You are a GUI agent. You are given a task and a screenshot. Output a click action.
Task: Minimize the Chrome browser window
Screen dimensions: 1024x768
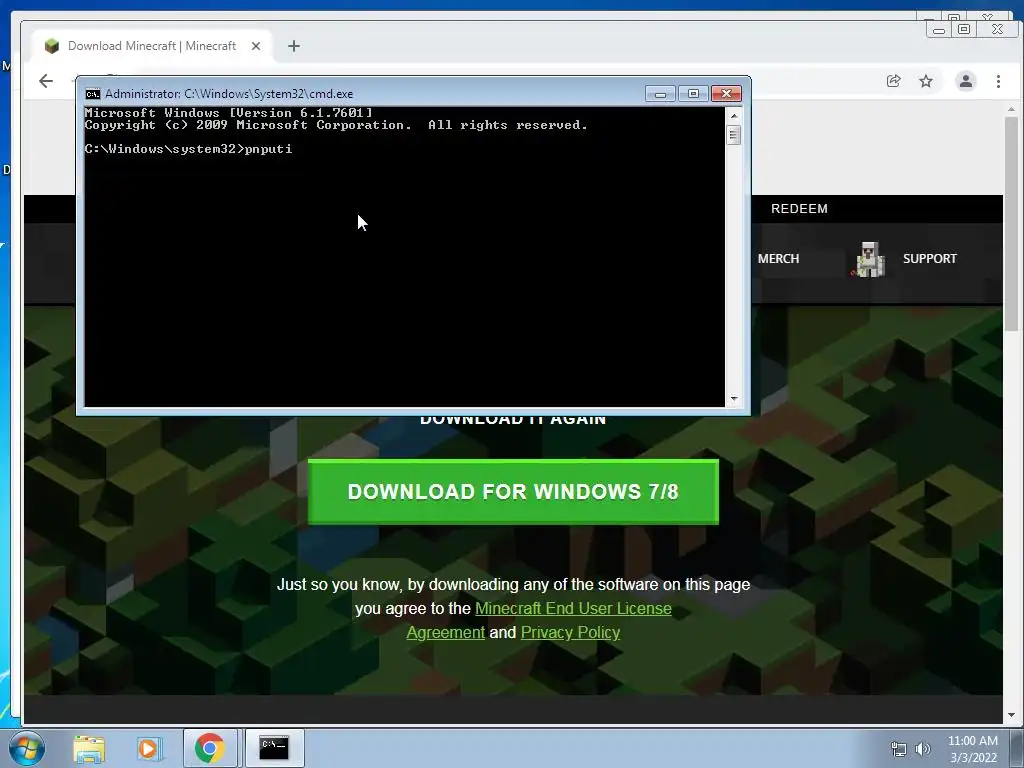tap(938, 29)
